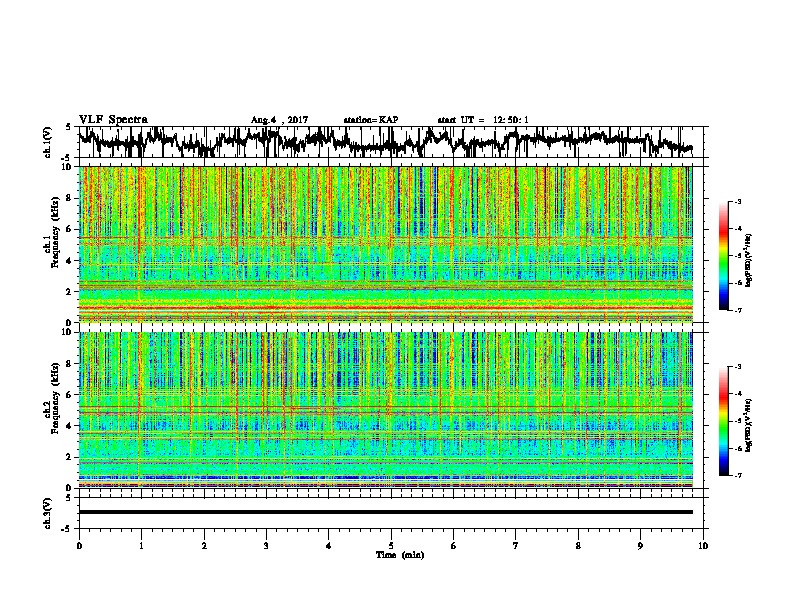Screen dimensions: 792x612
Task: Click the 'Aug.4 , 2017' date label
Action: pyautogui.click(x=279, y=120)
